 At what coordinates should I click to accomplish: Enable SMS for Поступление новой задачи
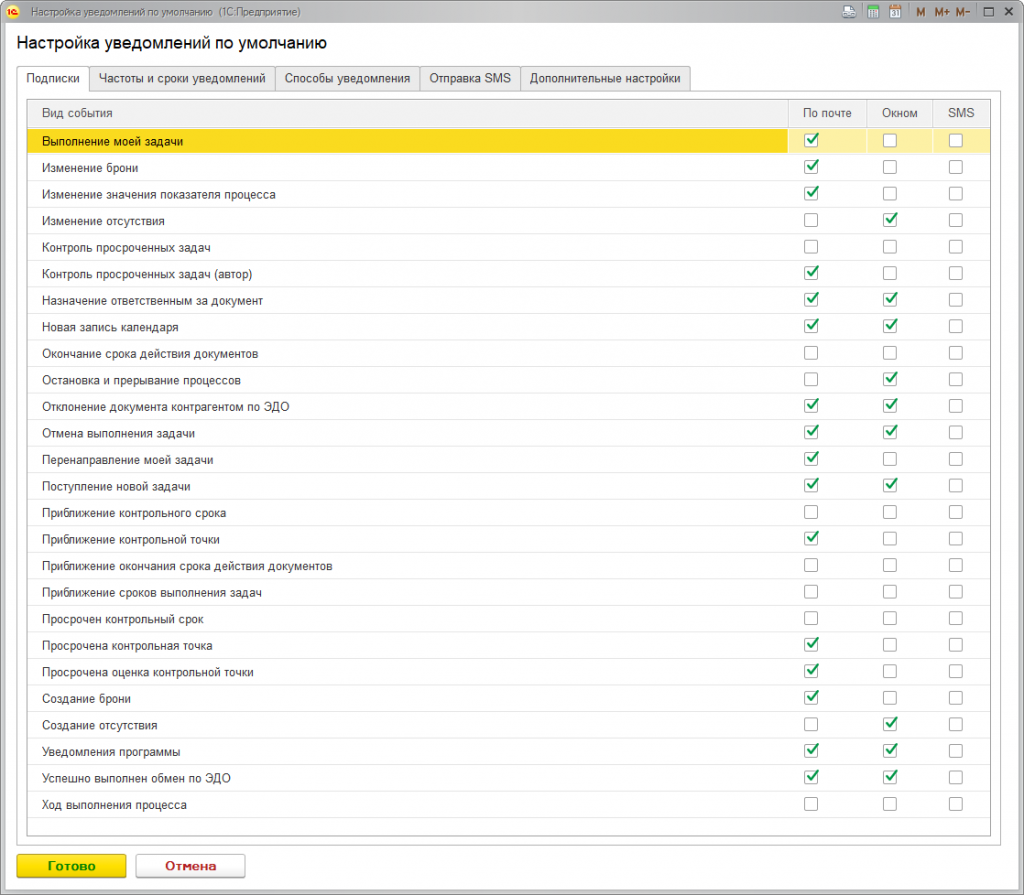pos(956,486)
